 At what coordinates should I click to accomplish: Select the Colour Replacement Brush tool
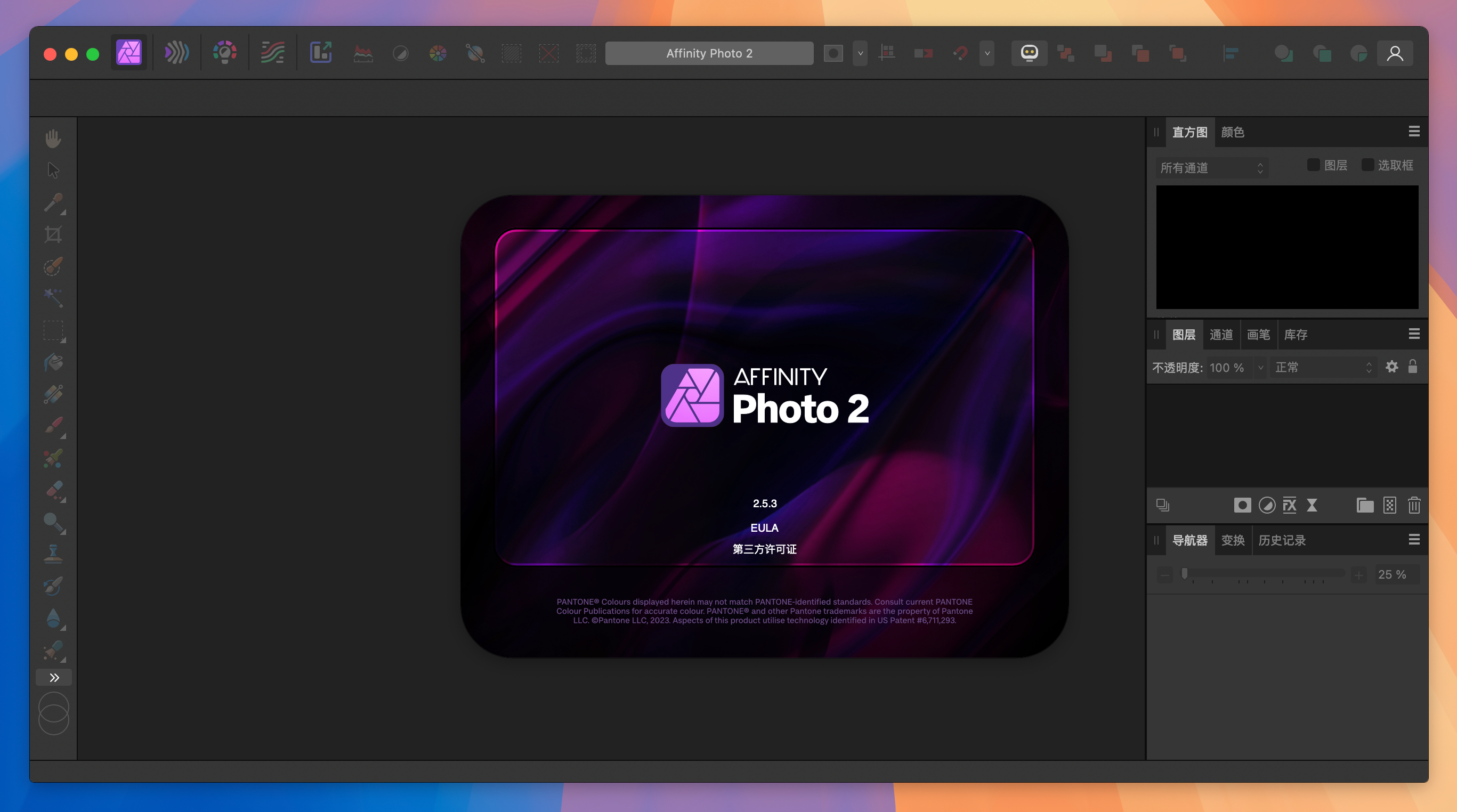tap(53, 458)
